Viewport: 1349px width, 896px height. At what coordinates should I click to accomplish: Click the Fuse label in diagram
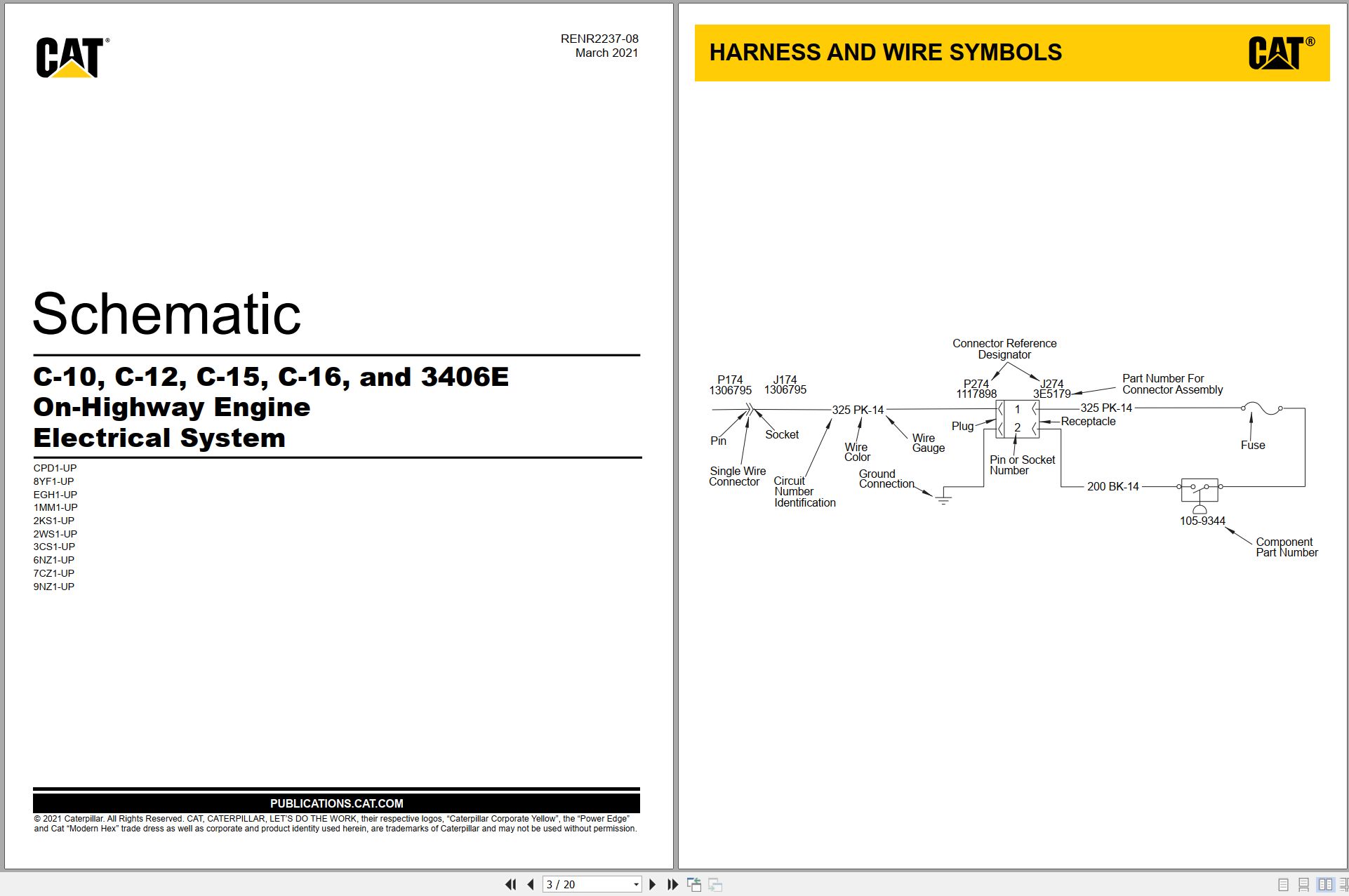[1253, 445]
